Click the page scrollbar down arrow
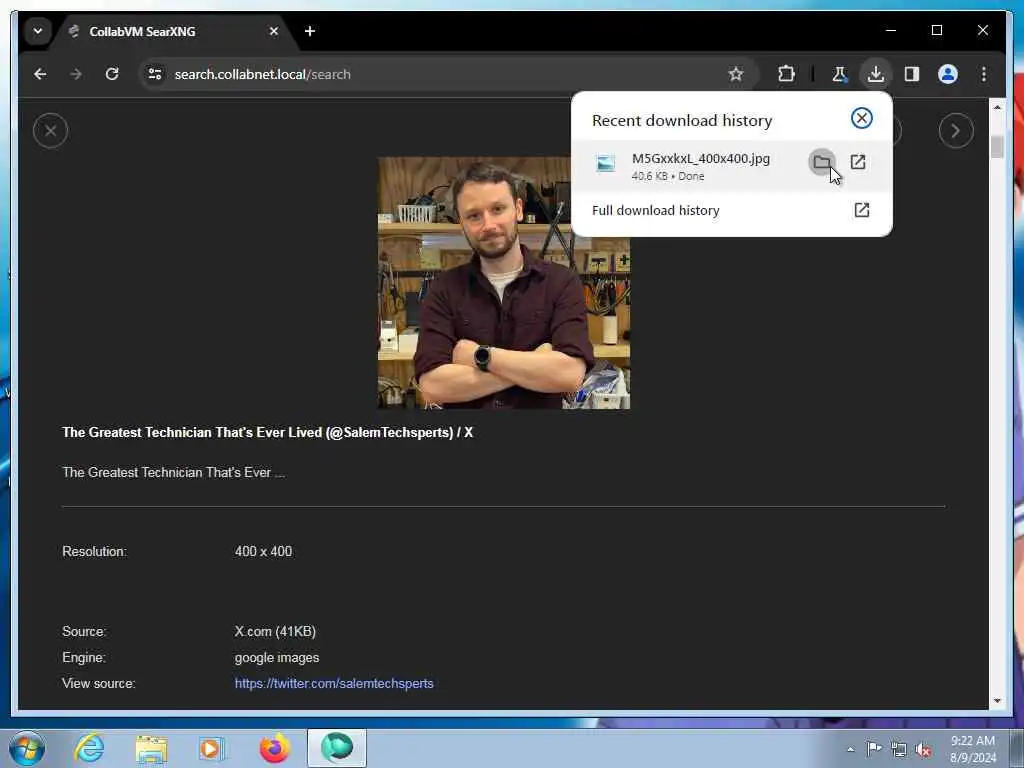1024x768 pixels. tap(997, 701)
